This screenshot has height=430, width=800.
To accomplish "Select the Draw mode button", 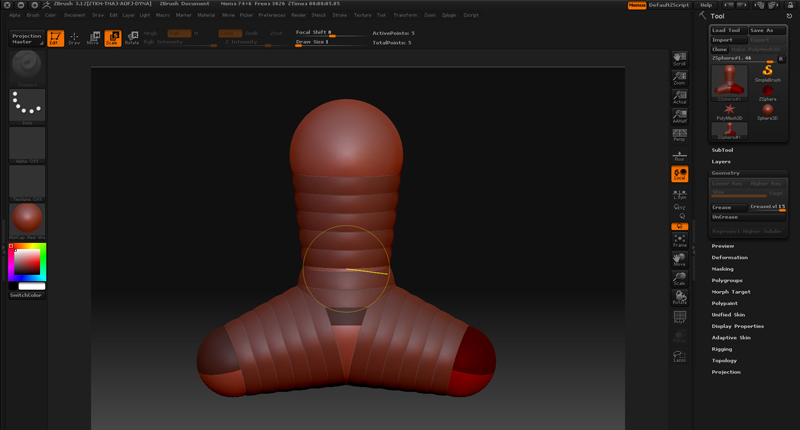I will [x=74, y=38].
